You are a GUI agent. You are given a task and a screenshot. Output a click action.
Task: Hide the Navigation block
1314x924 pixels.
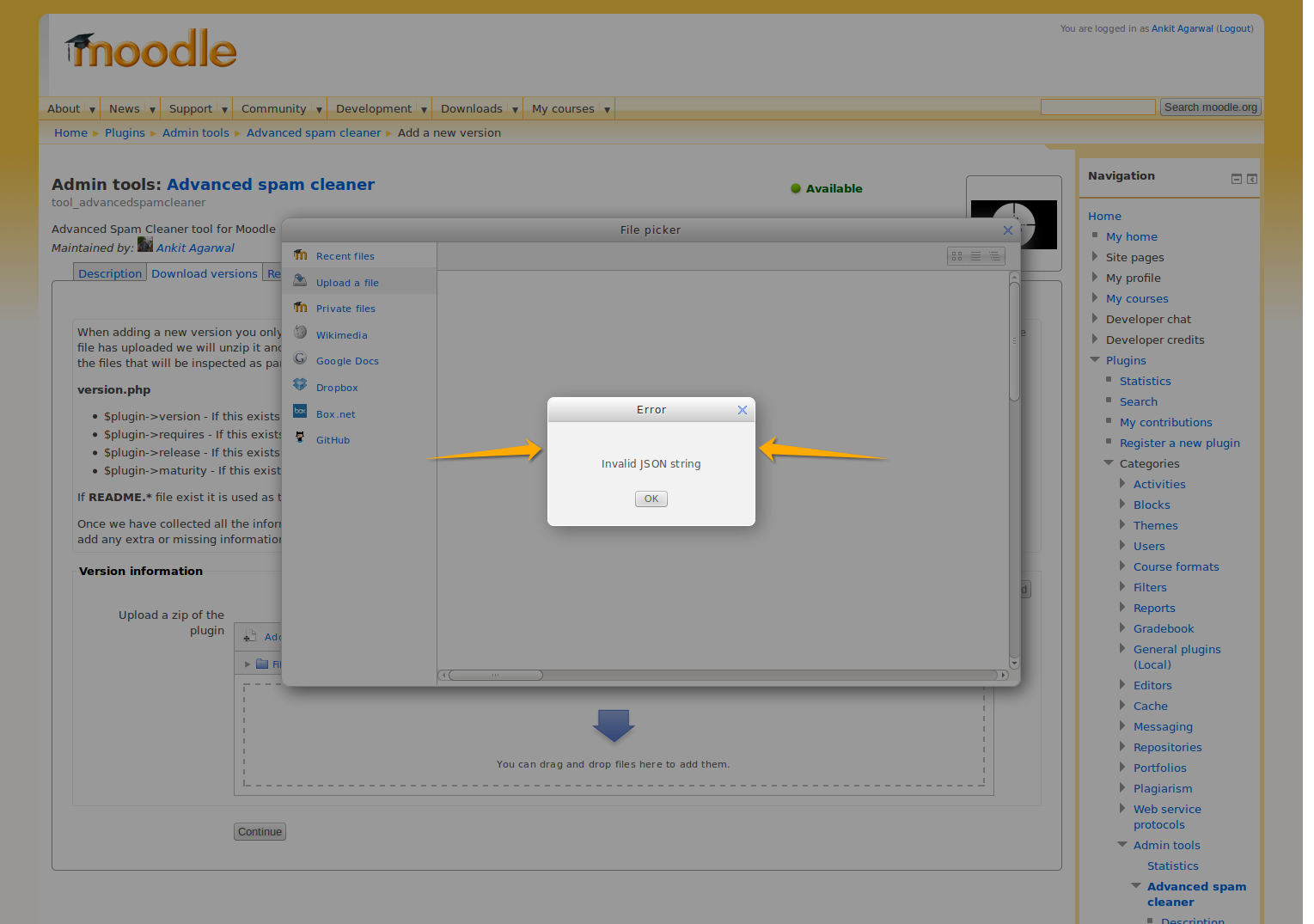(x=1237, y=179)
